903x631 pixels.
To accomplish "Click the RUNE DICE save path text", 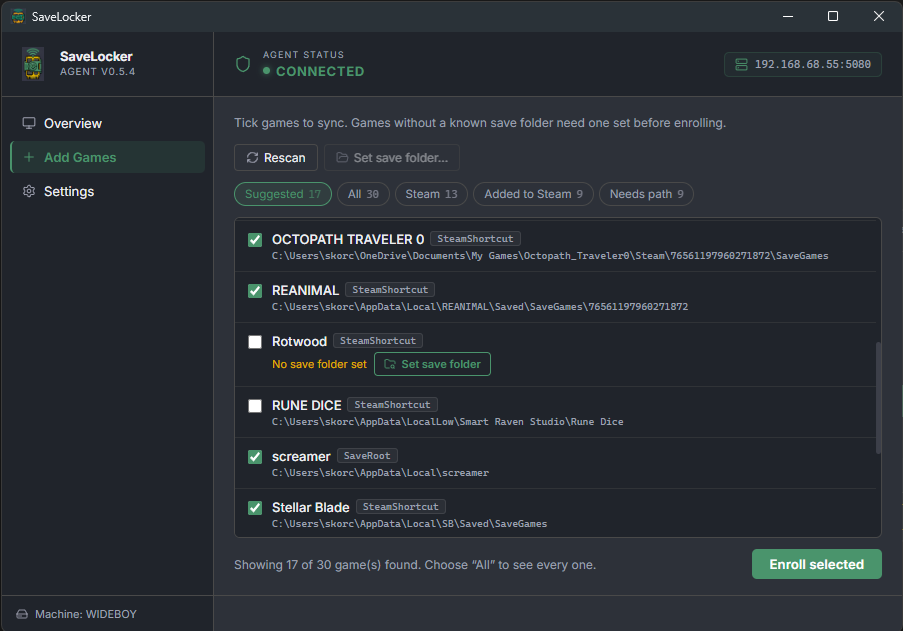I will [x=447, y=422].
